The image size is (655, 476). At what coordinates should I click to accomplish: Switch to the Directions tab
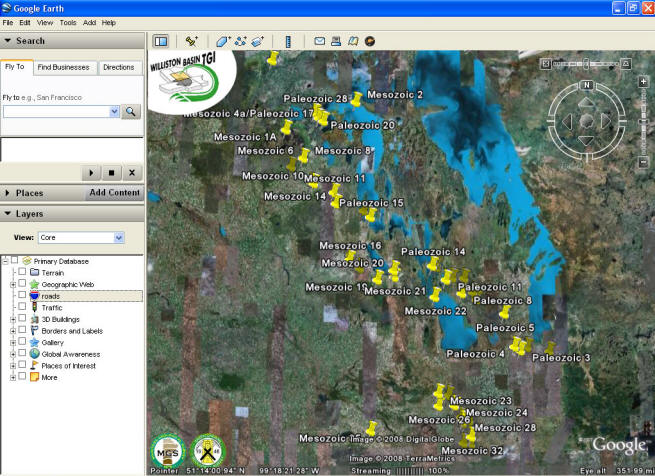pos(118,68)
